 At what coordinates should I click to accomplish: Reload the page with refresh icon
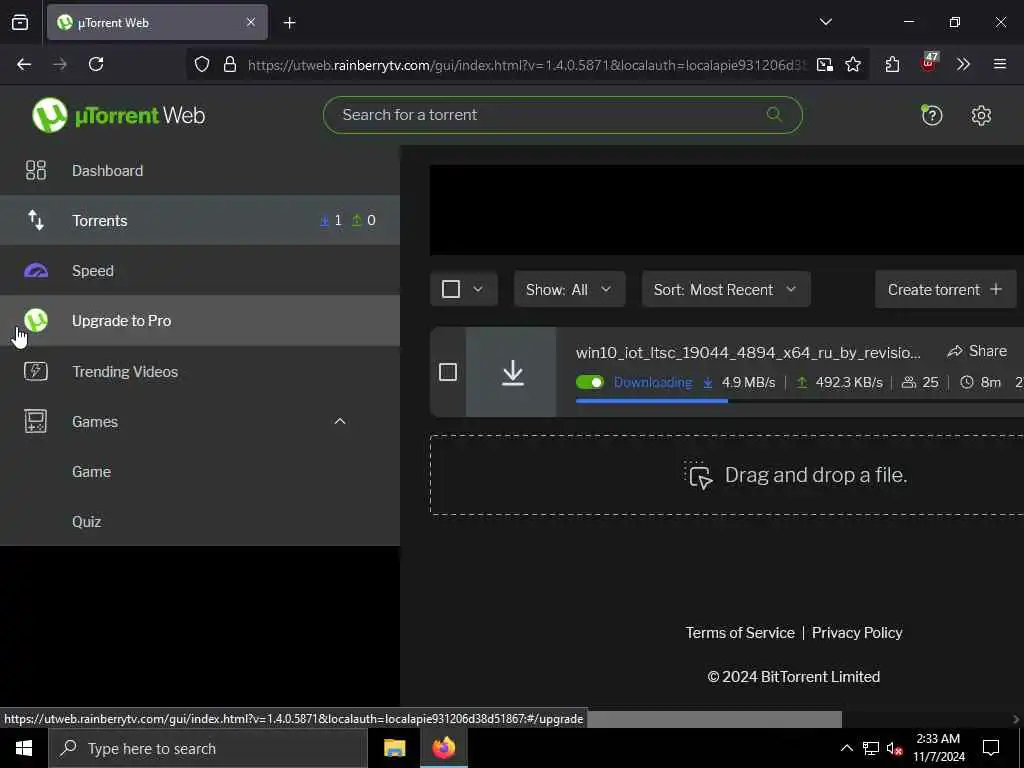click(x=96, y=64)
